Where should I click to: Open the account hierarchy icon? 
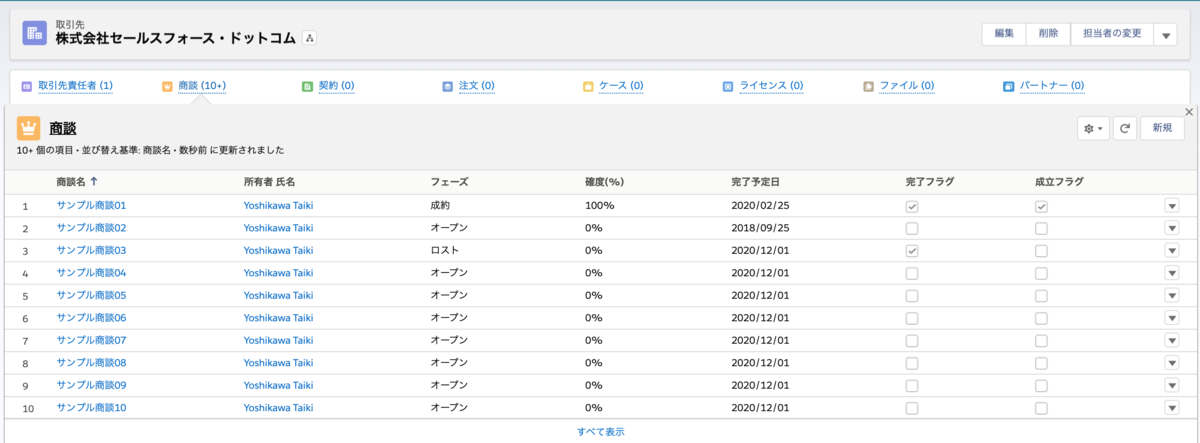coord(309,38)
